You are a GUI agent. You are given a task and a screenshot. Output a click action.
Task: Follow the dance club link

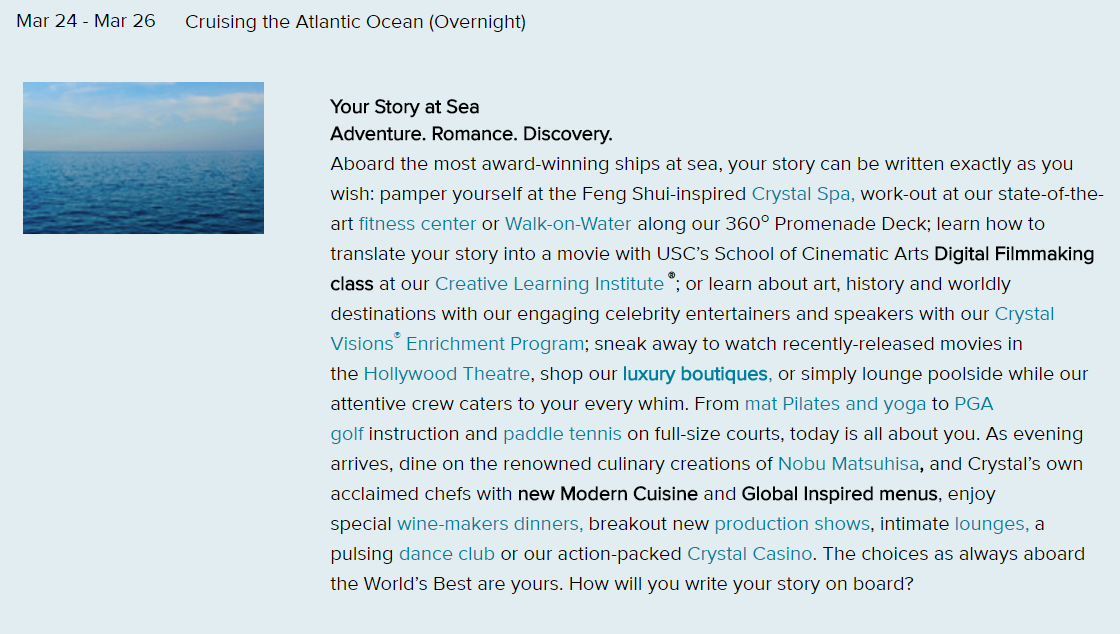coord(446,554)
